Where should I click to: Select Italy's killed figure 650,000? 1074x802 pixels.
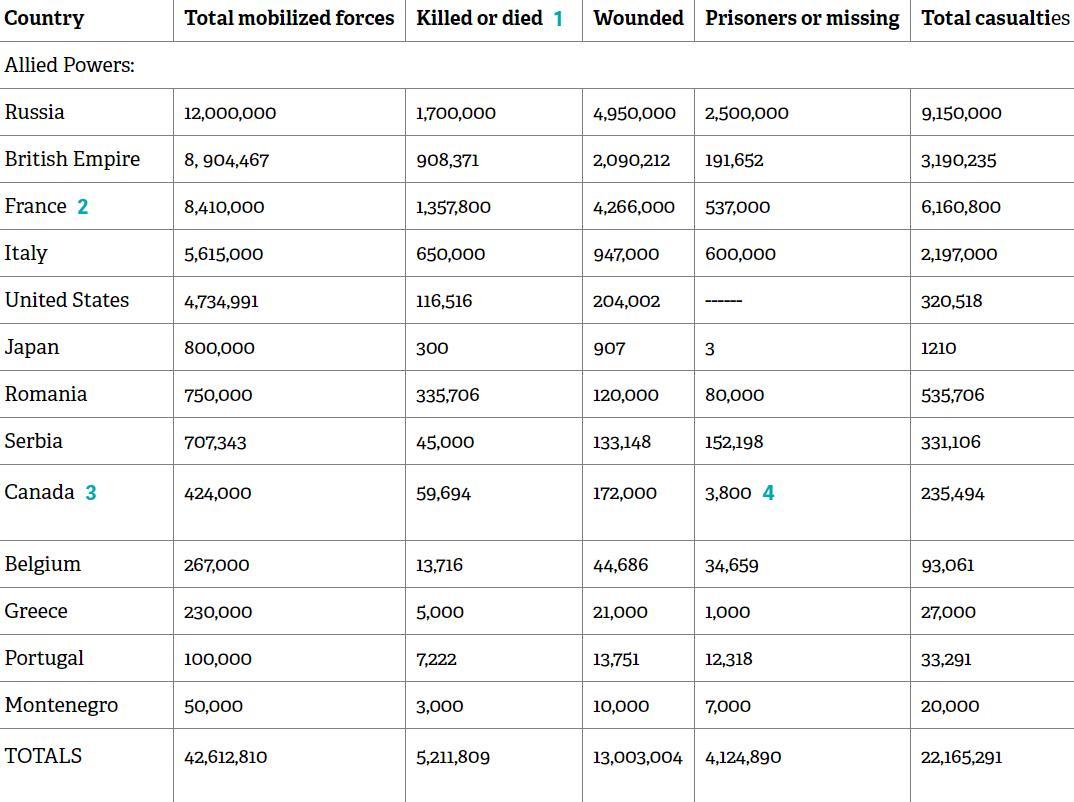[451, 254]
